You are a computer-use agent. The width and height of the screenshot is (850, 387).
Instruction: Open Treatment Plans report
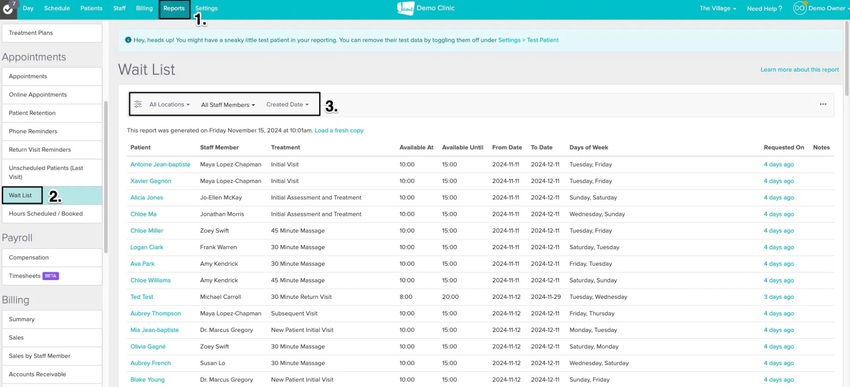coord(51,33)
